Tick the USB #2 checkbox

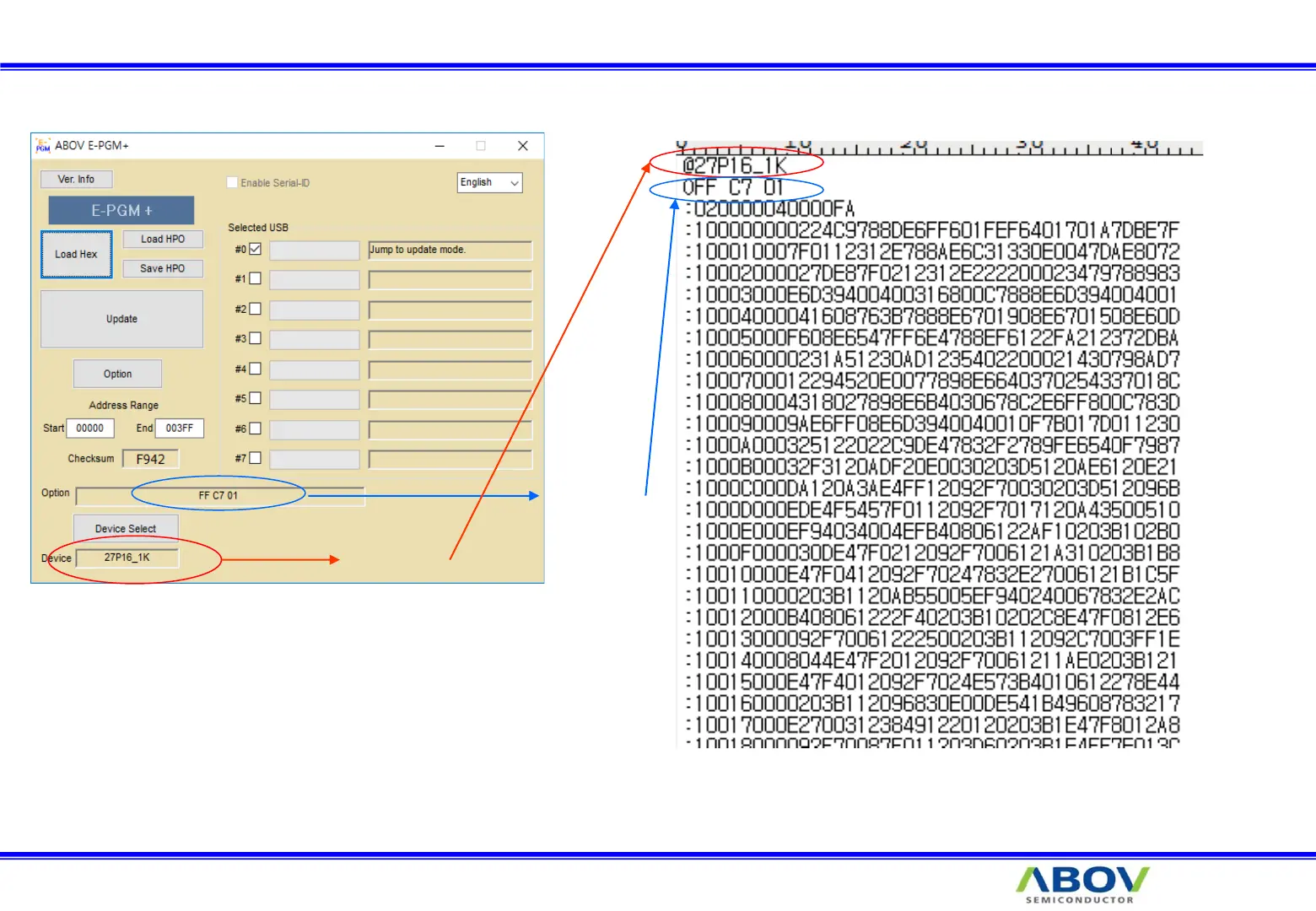coord(255,309)
